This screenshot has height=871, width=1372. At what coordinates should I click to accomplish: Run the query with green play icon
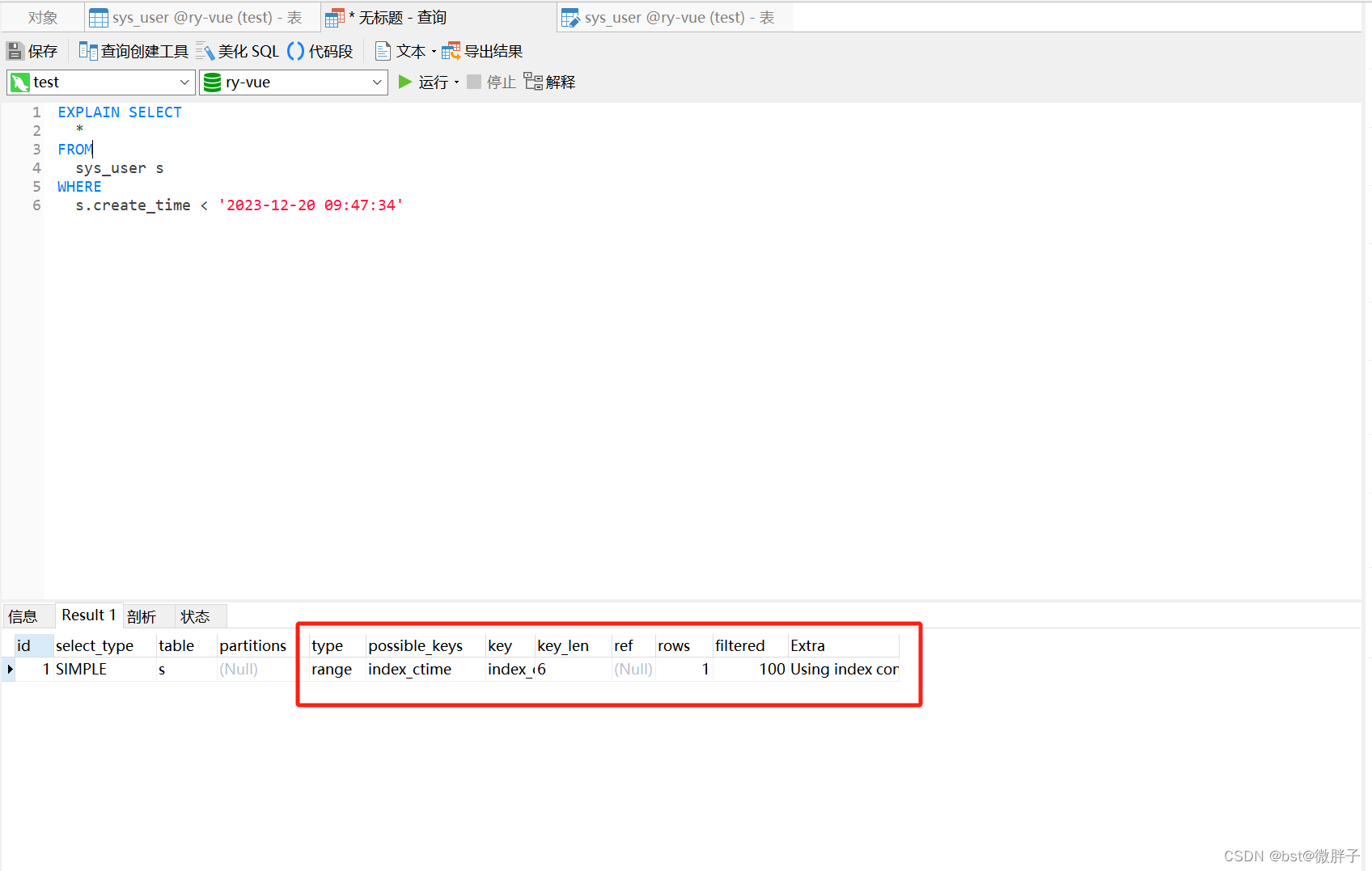tap(405, 82)
